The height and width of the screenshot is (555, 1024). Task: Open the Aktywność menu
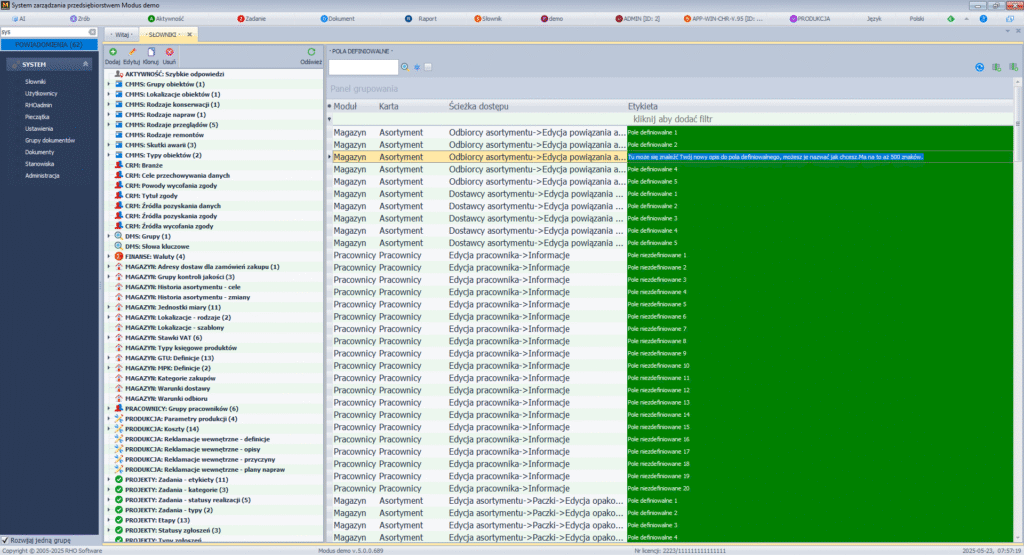point(166,19)
